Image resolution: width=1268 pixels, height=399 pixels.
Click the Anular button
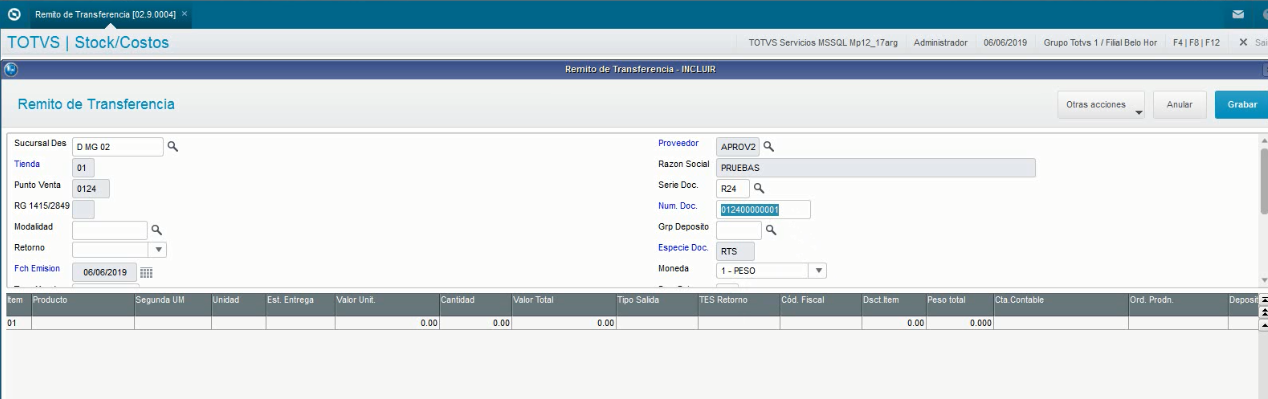tap(1179, 104)
